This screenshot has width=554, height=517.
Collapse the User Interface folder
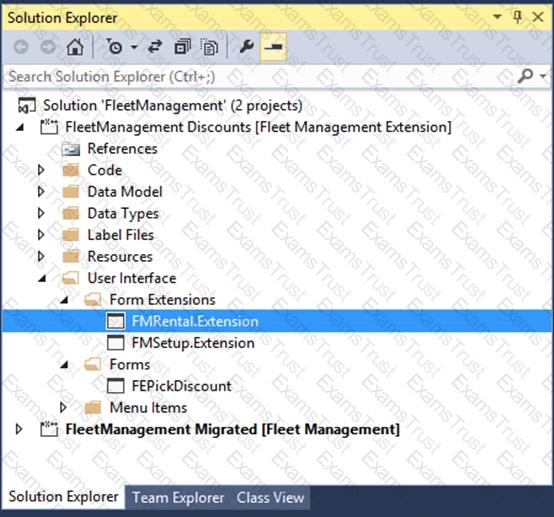click(42, 279)
